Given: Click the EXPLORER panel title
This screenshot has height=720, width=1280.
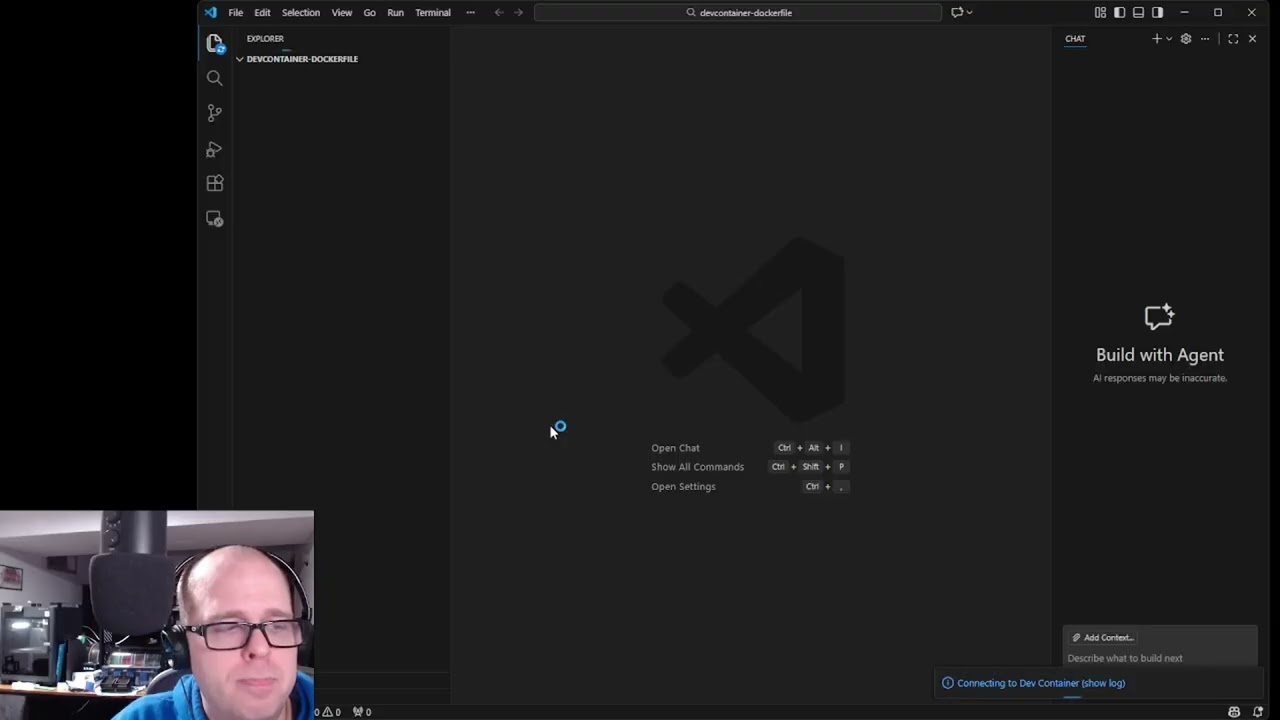Looking at the screenshot, I should click(265, 39).
